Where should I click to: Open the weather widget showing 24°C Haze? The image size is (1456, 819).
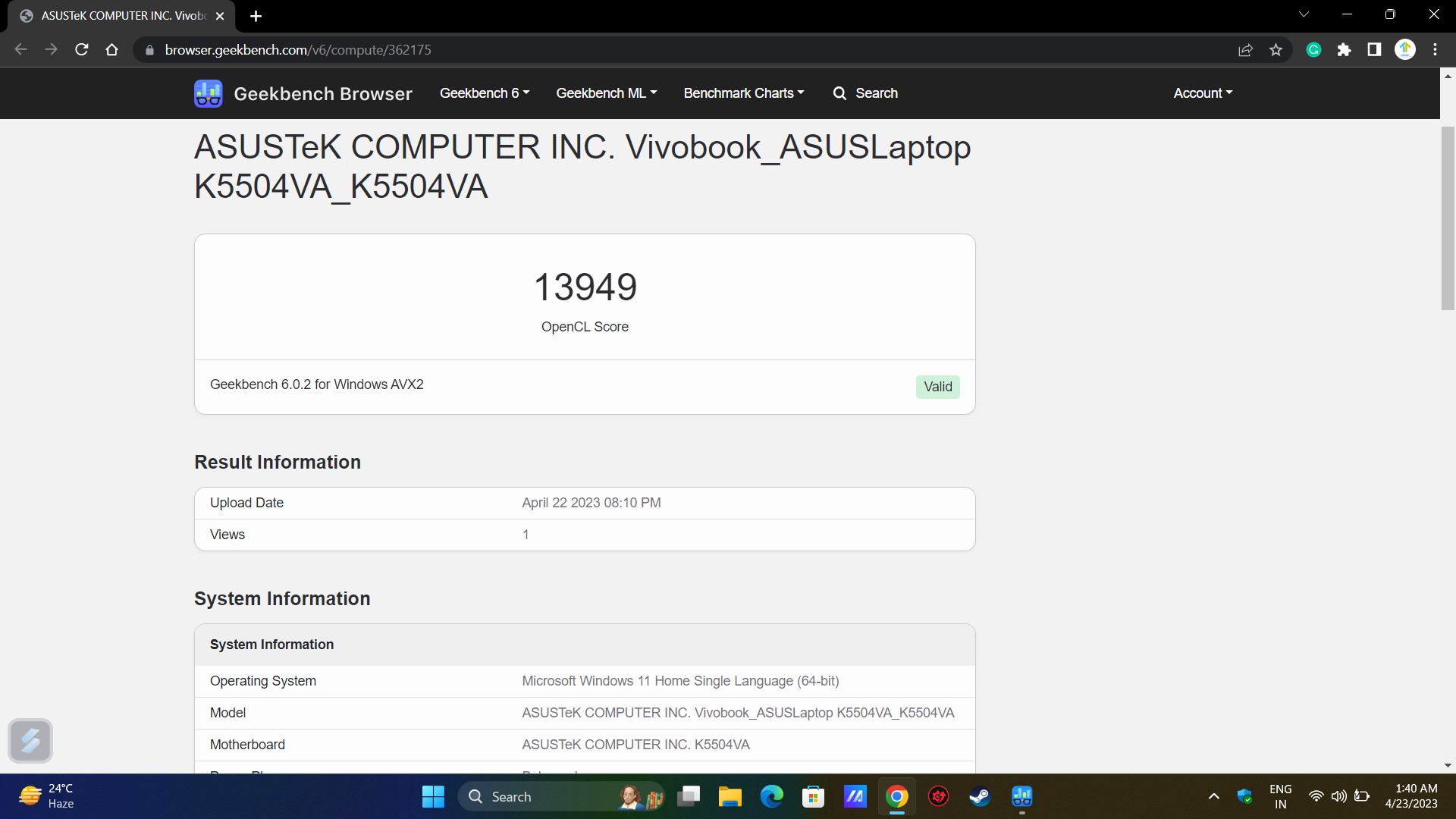(47, 796)
